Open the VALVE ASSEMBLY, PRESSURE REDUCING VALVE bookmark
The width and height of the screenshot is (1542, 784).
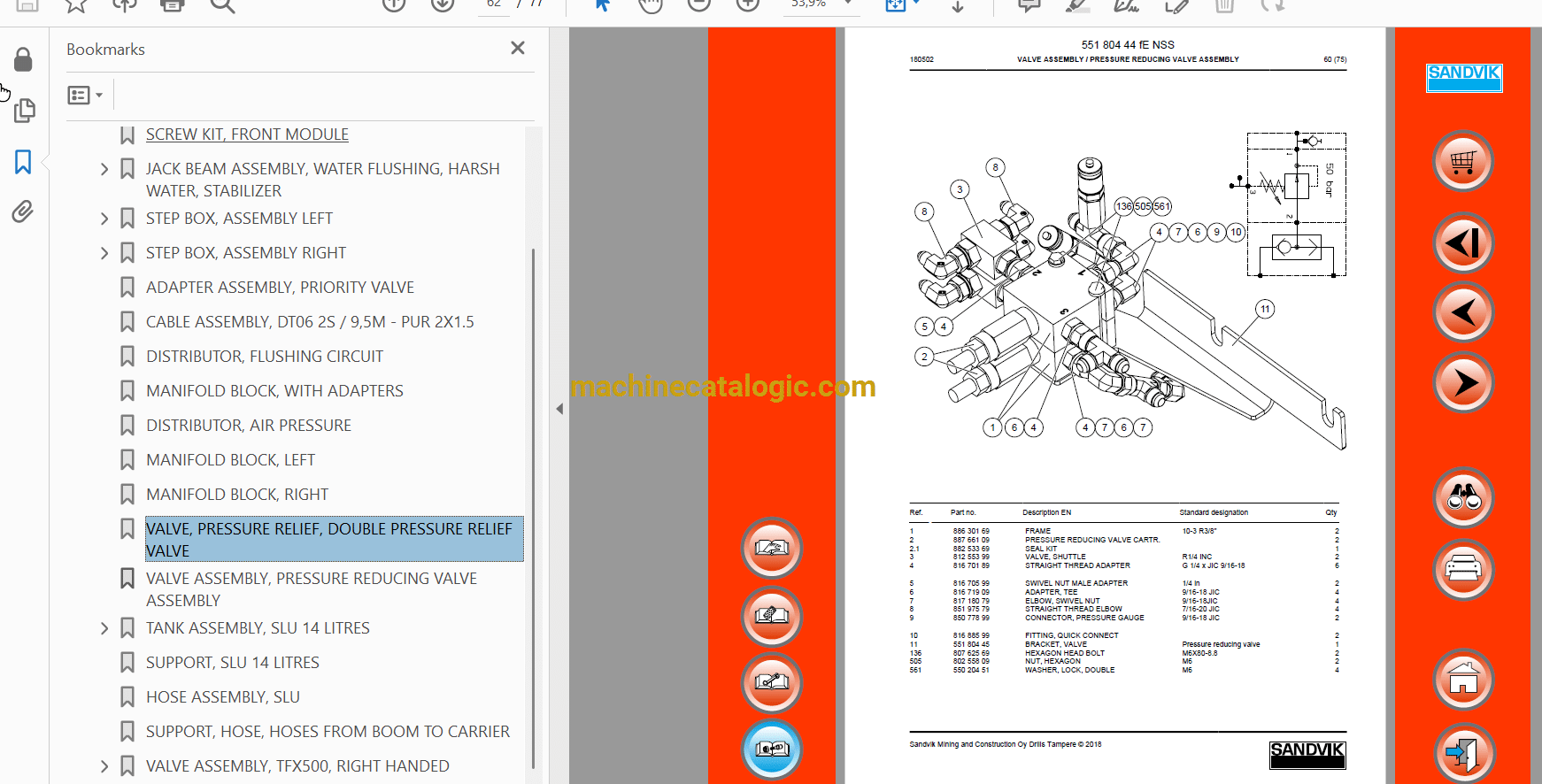click(x=312, y=589)
